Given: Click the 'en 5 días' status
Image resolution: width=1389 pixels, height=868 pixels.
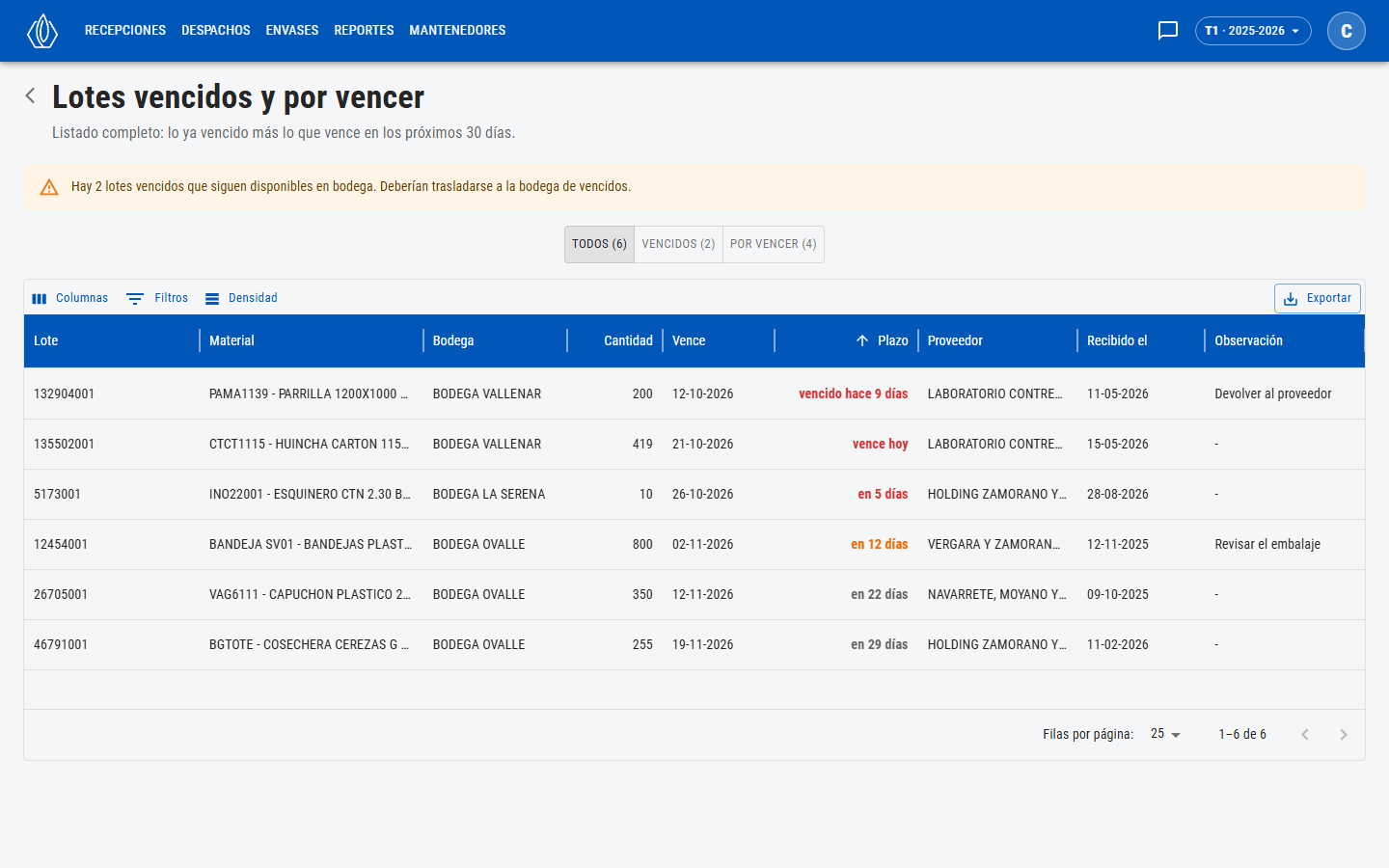Looking at the screenshot, I should pyautogui.click(x=884, y=494).
